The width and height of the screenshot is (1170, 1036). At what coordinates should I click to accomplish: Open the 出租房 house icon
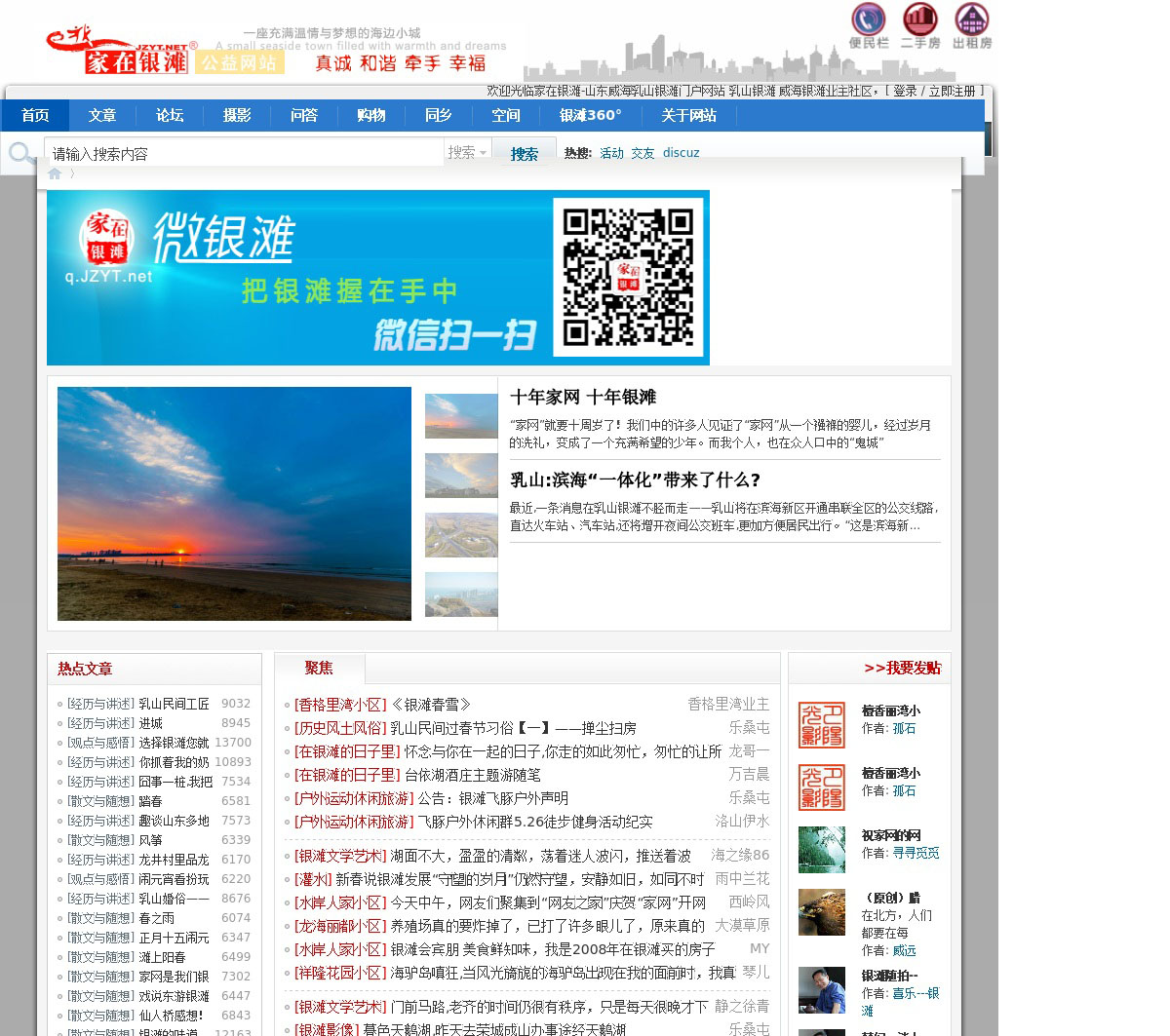tap(971, 20)
